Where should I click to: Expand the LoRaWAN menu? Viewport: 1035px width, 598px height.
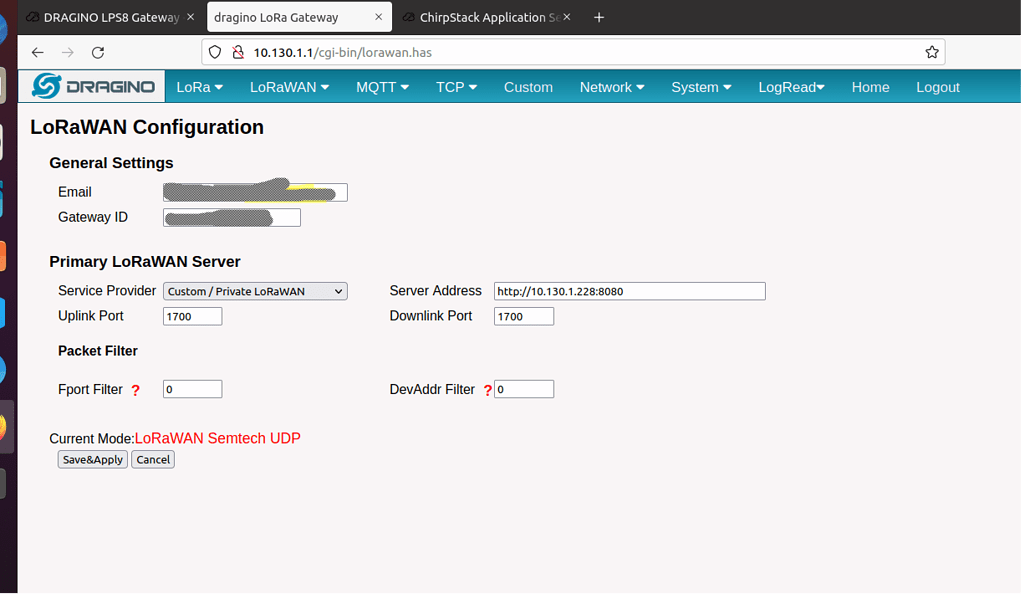click(x=289, y=87)
